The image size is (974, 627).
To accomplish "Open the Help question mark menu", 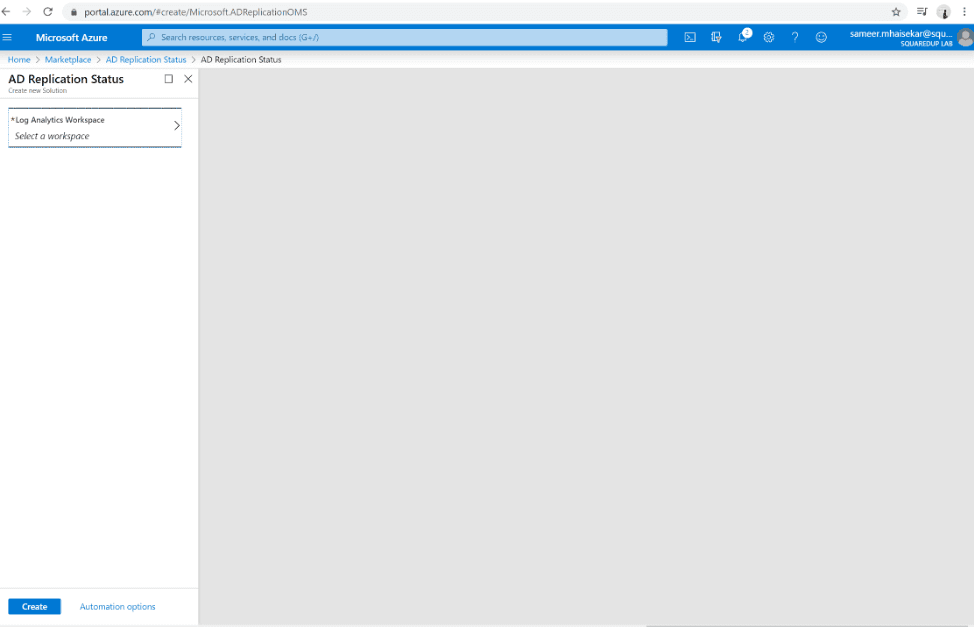I will pyautogui.click(x=795, y=37).
